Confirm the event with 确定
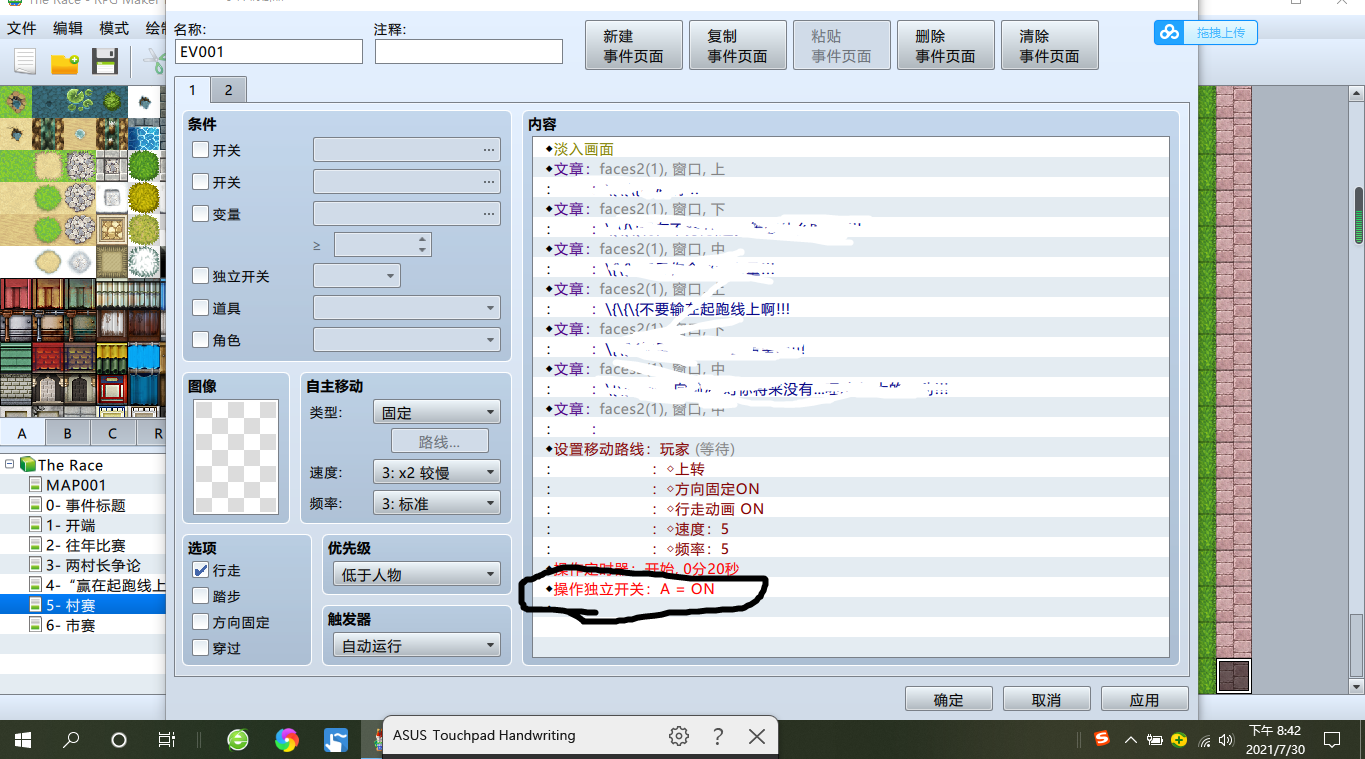This screenshot has height=759, width=1365. pyautogui.click(x=949, y=700)
